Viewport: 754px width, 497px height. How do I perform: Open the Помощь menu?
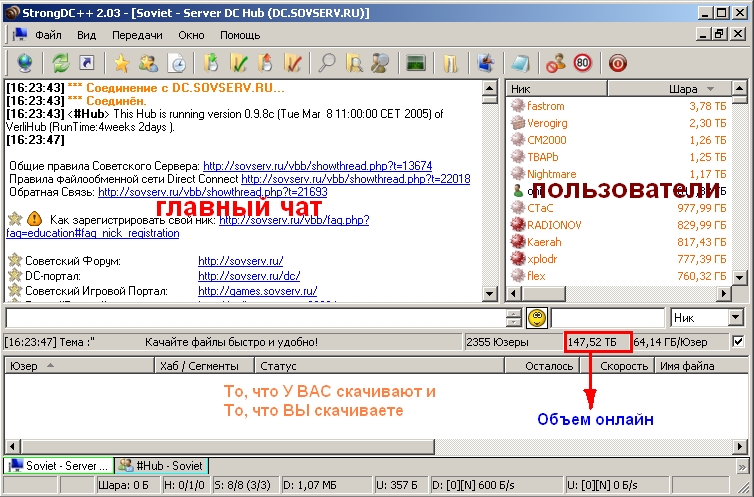click(x=240, y=35)
